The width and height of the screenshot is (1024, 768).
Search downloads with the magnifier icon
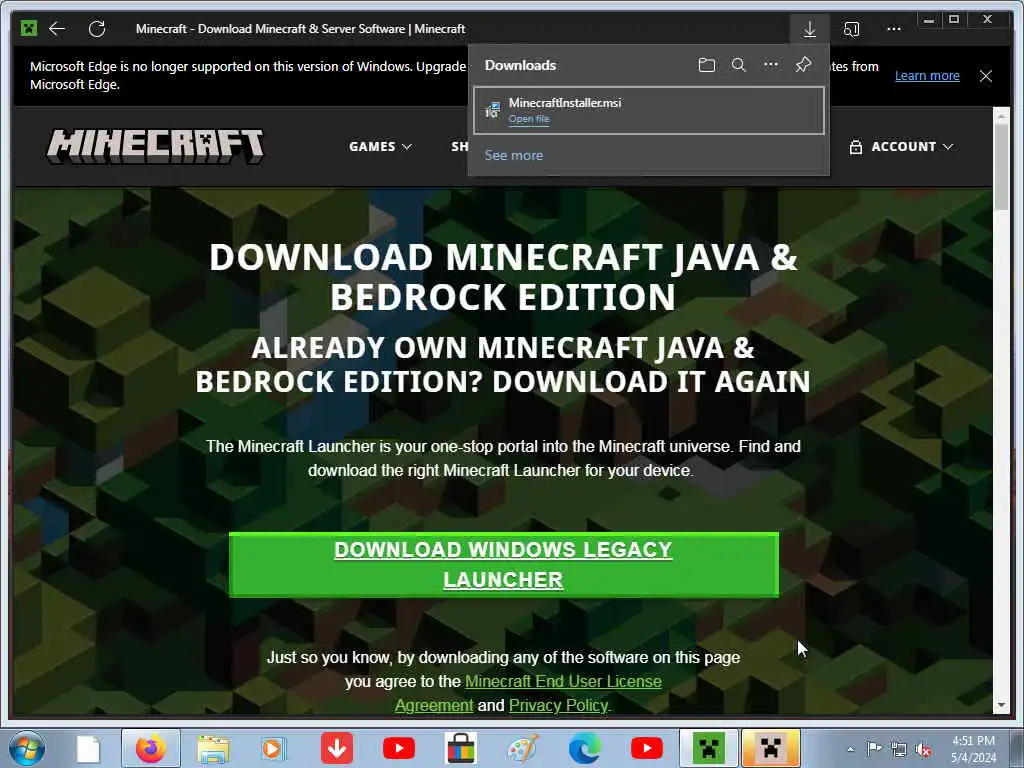[x=739, y=65]
